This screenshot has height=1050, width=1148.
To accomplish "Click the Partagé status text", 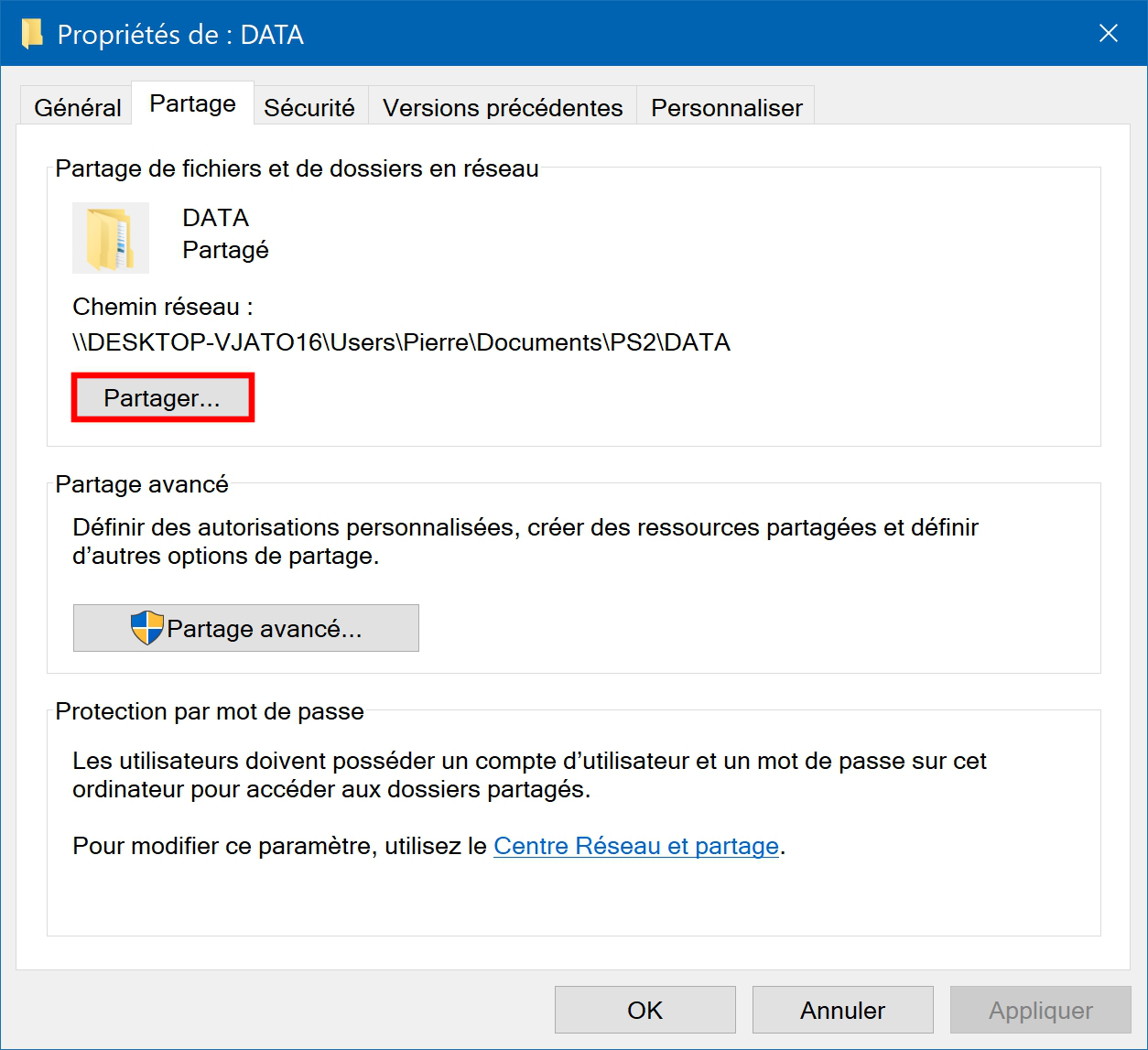I will pyautogui.click(x=225, y=250).
